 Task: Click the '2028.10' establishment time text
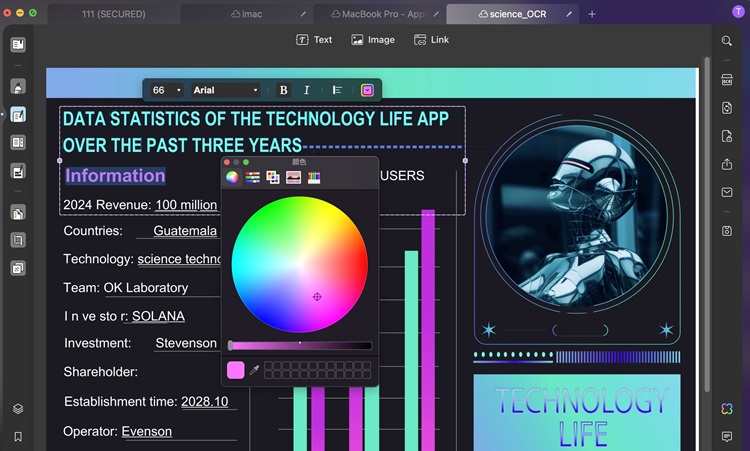204,401
